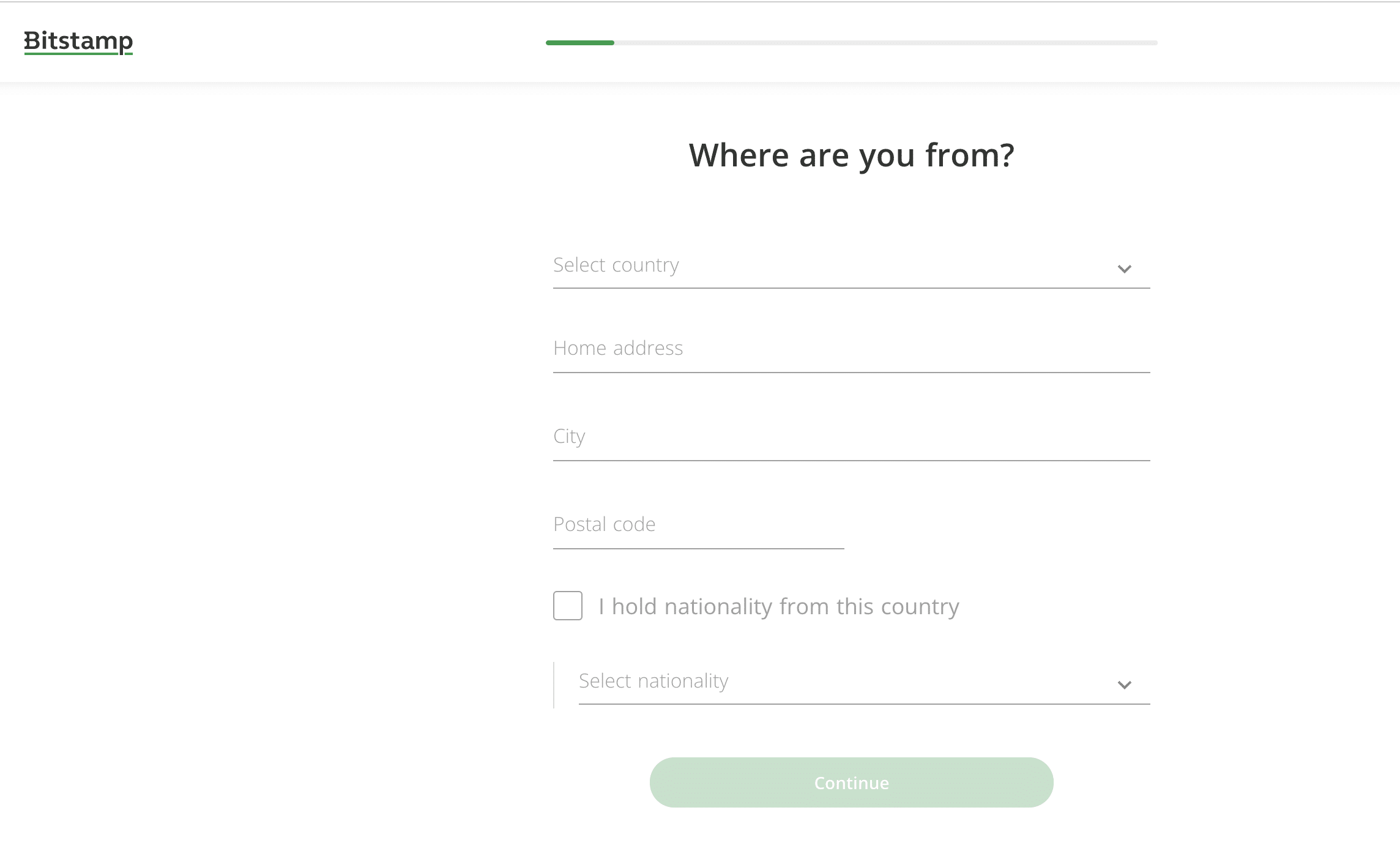Focus the Home address field

(852, 349)
